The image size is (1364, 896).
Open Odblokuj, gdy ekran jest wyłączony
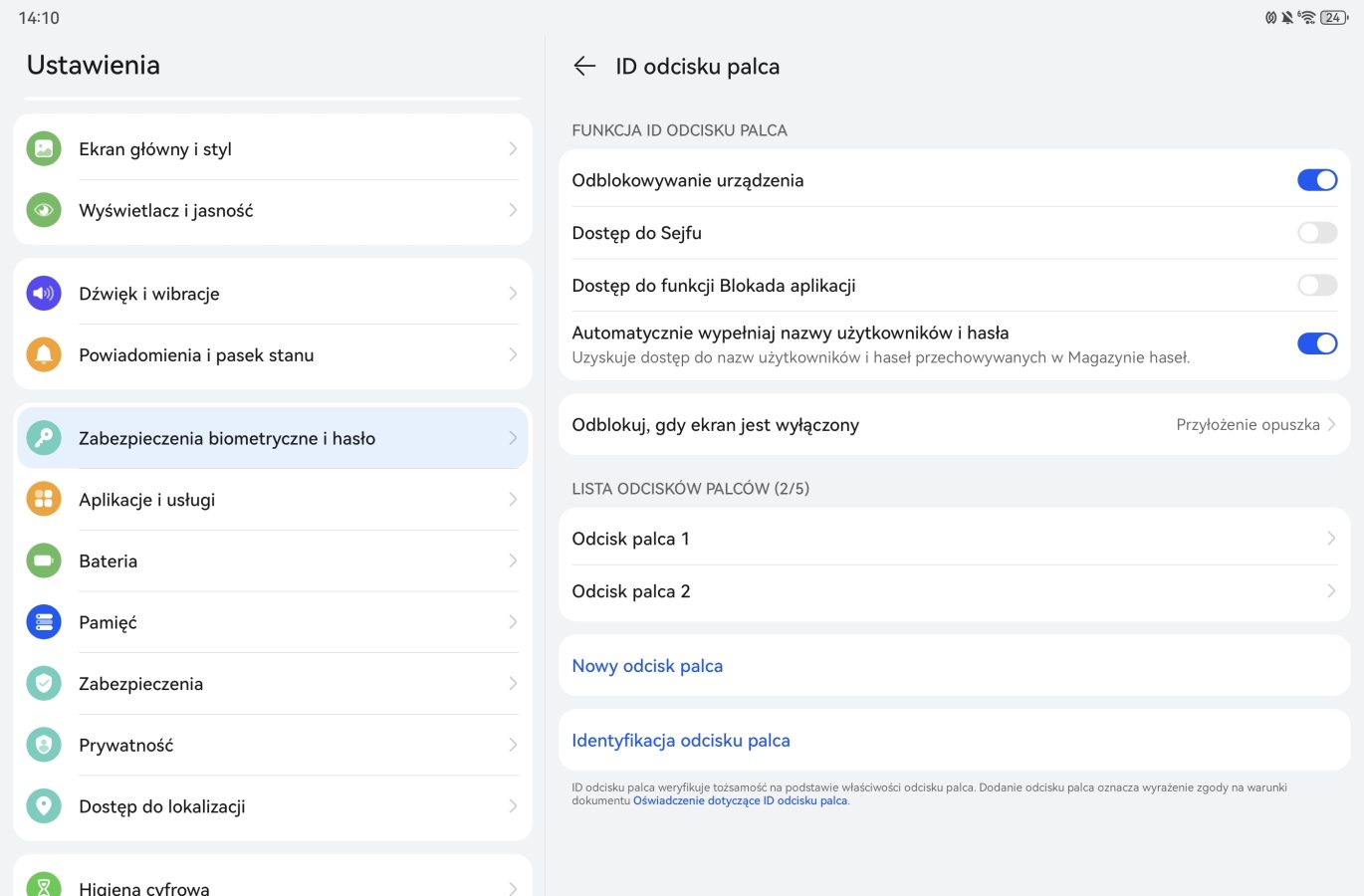(954, 425)
